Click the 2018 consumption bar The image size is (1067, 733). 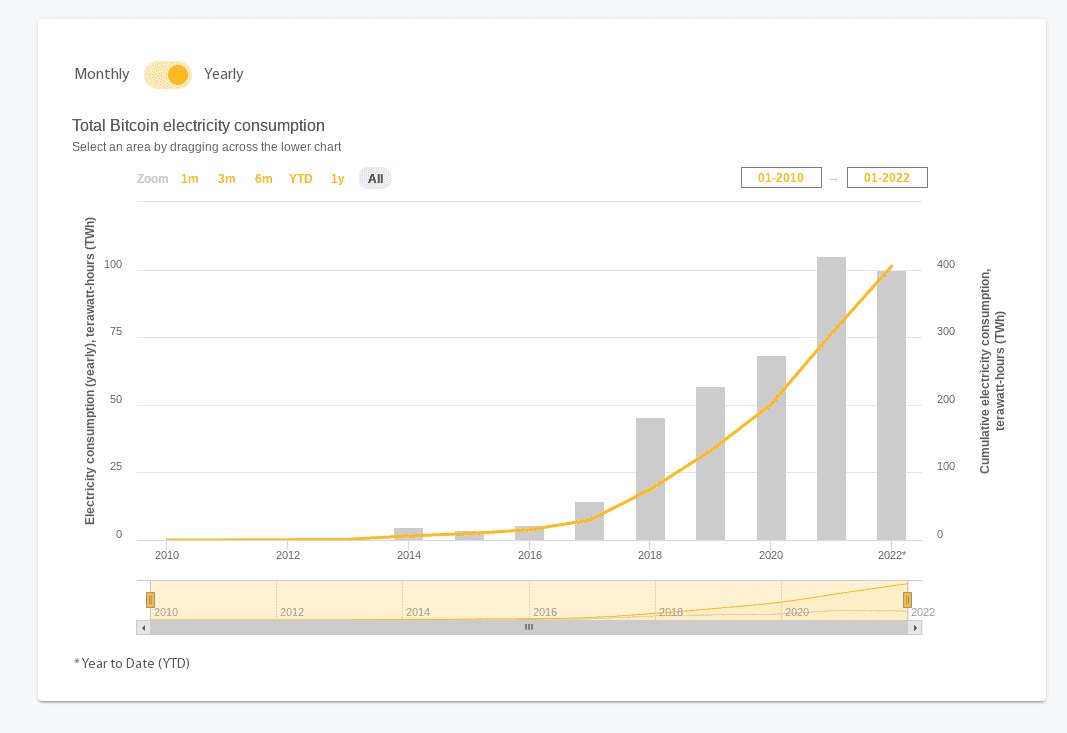[651, 479]
